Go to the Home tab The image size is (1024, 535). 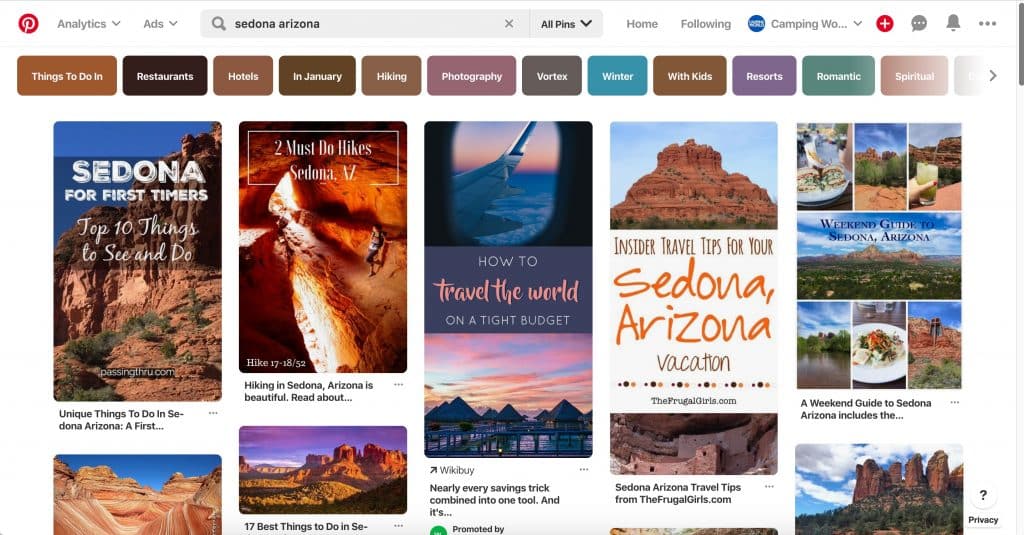pos(642,24)
